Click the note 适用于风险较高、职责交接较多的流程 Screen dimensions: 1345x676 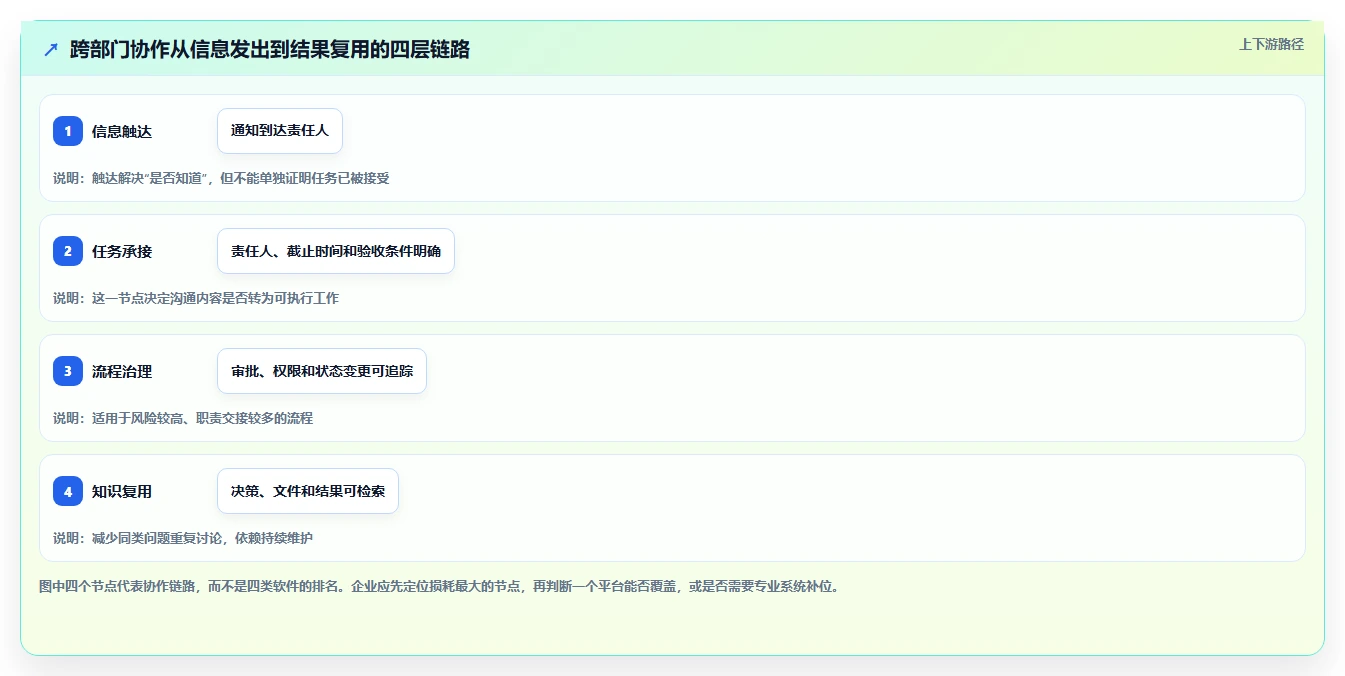202,418
